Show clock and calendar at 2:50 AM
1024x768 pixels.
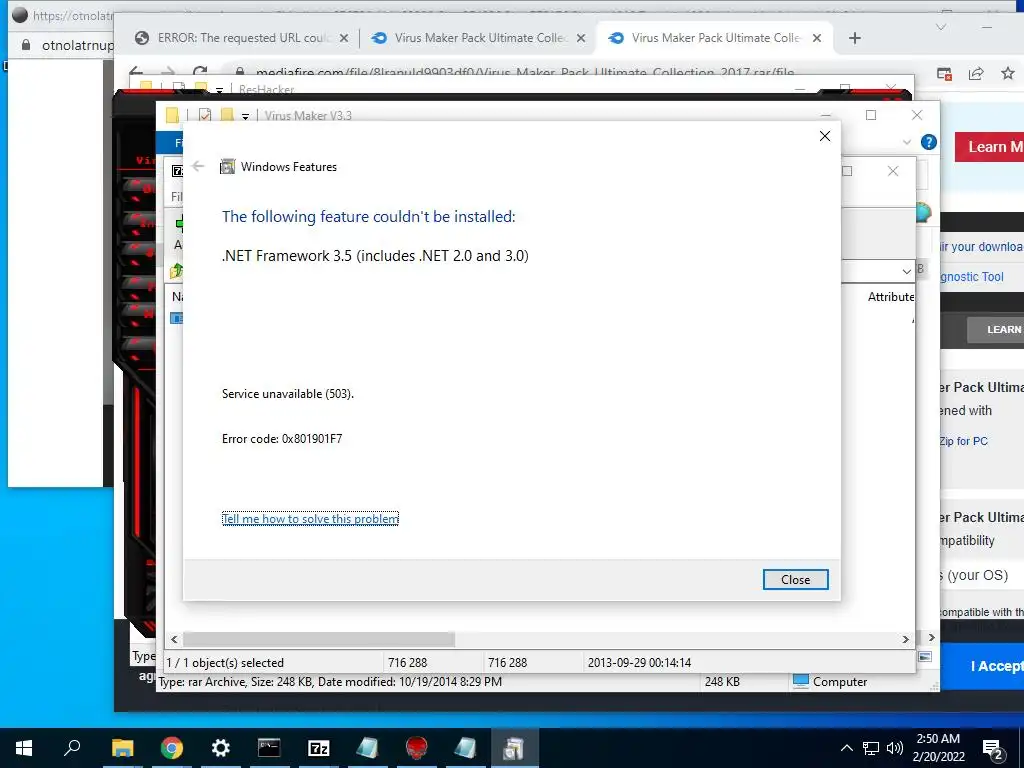938,748
